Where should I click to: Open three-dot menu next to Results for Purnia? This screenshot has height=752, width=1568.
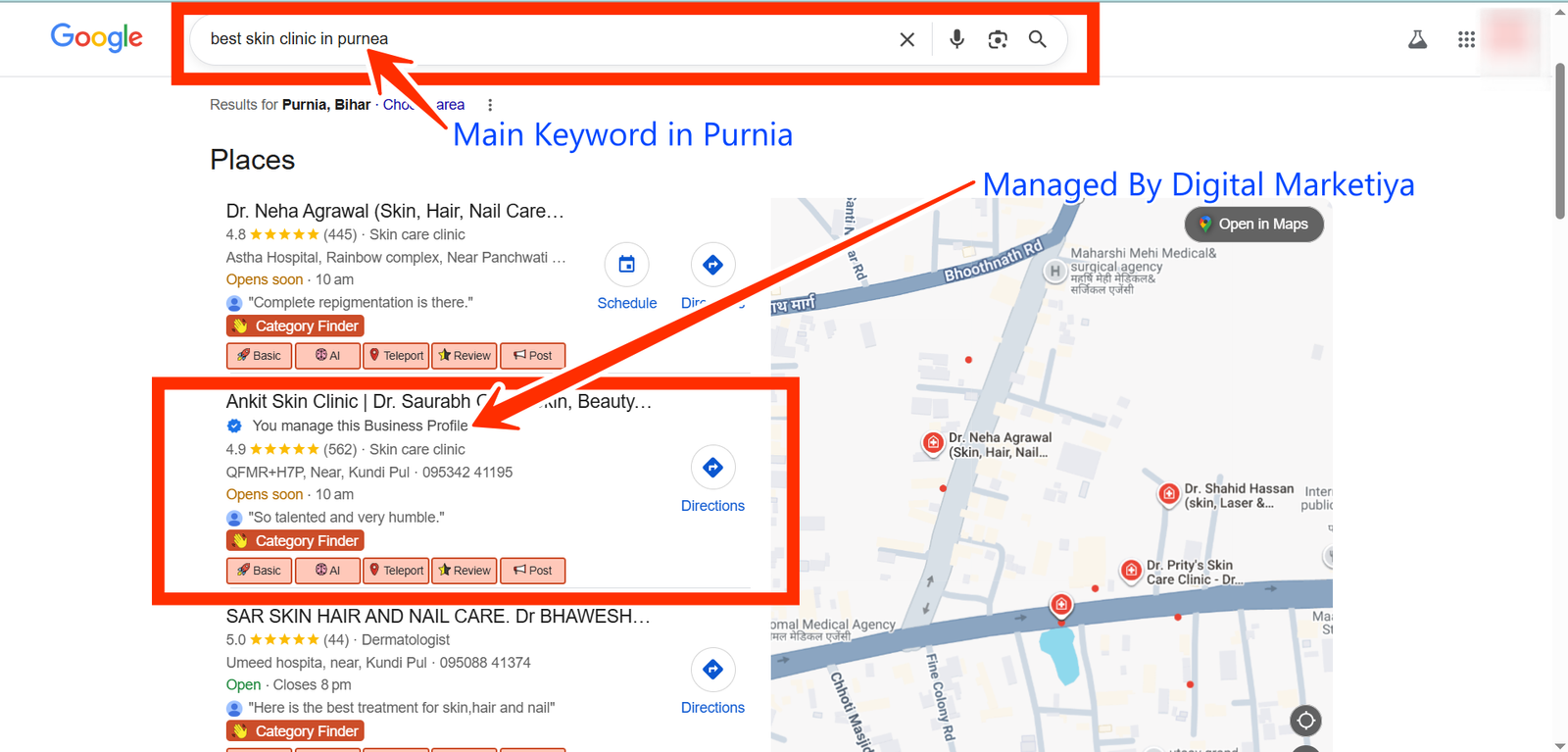[x=490, y=105]
